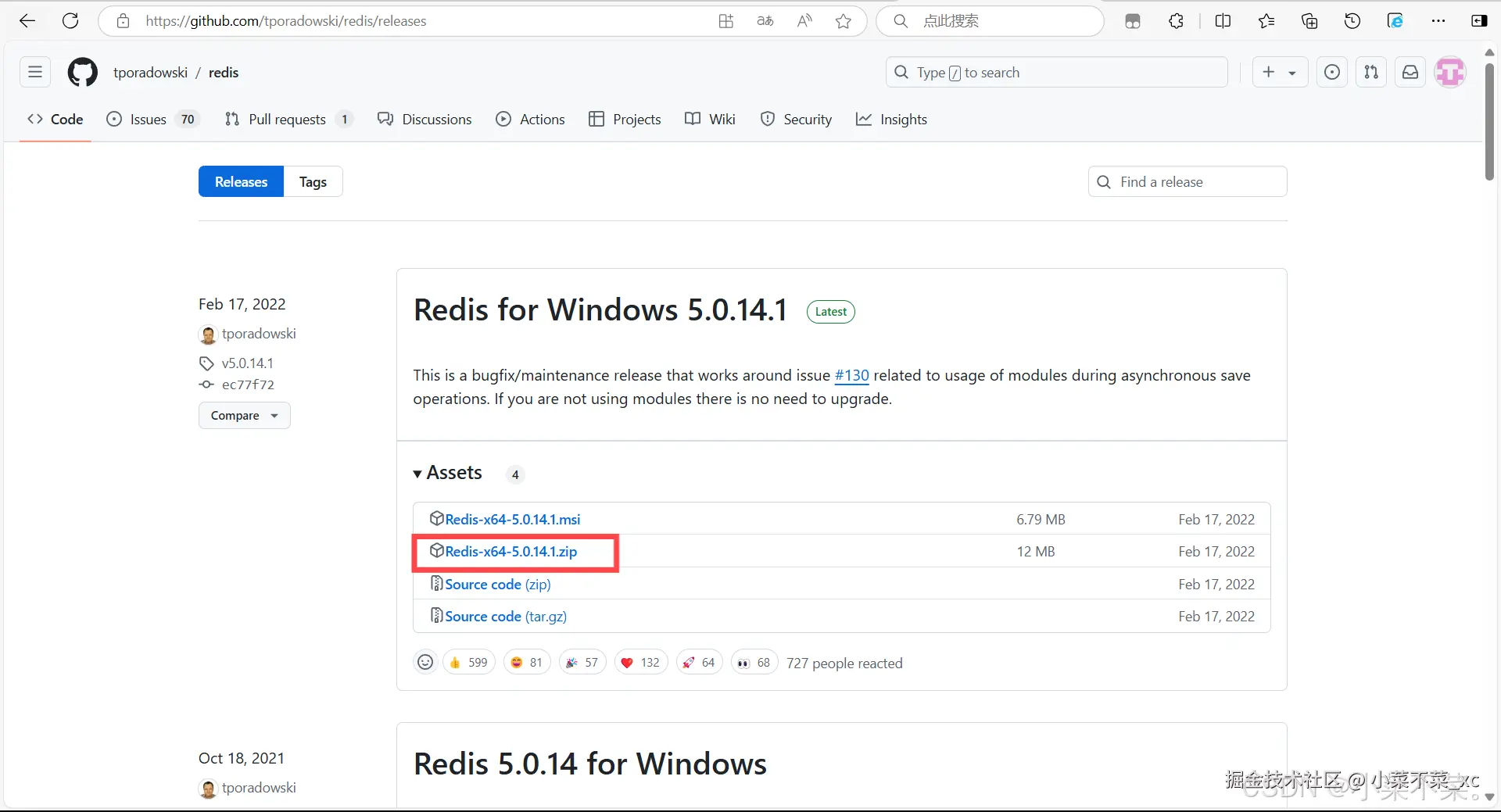Open the browser settings ellipsis menu

click(x=1438, y=21)
